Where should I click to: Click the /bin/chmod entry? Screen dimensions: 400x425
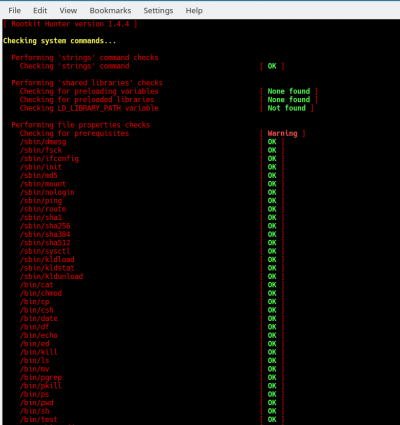tap(41, 293)
